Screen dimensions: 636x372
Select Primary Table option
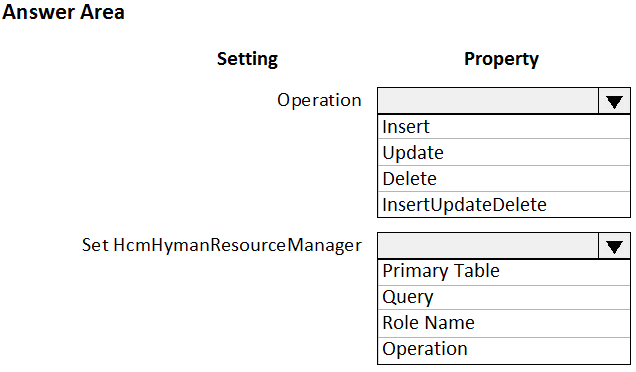pos(504,271)
